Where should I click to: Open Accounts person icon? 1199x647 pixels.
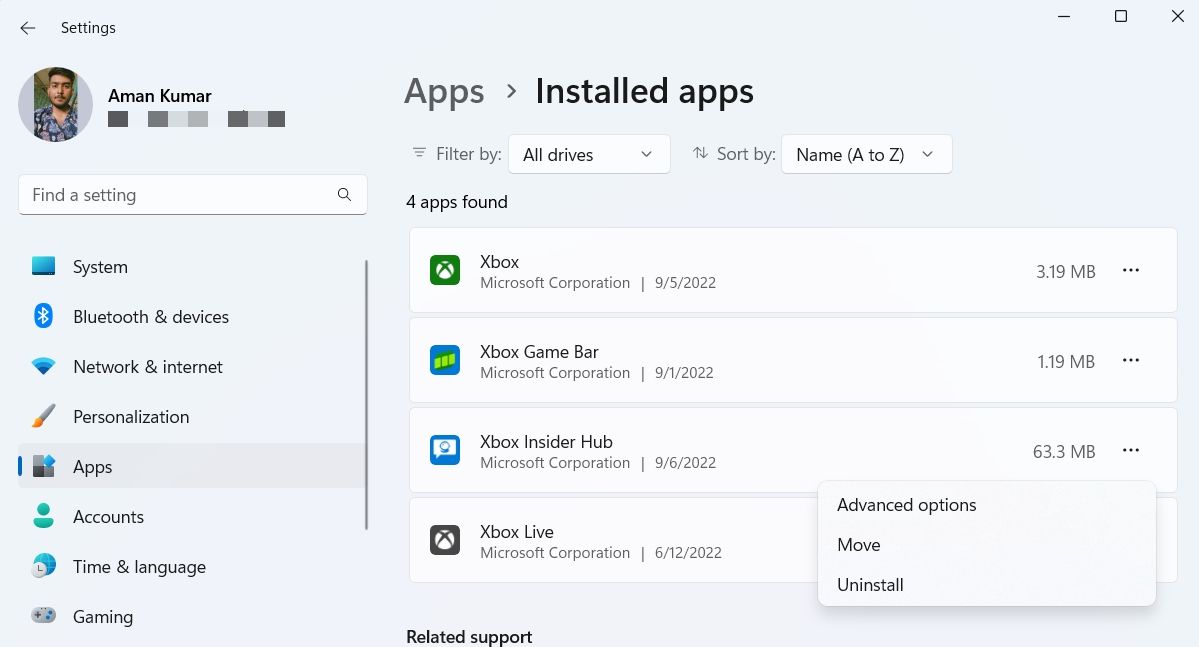pos(44,516)
